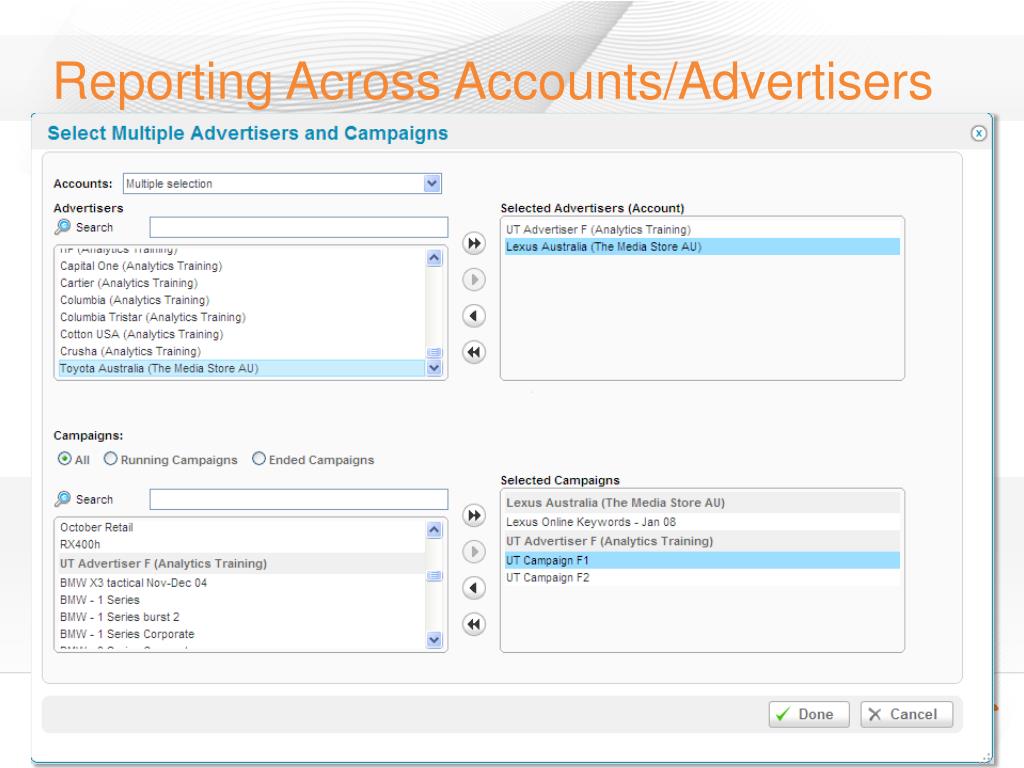This screenshot has height=768, width=1024.
Task: Select UT Advertiser F in Selected Advertisers
Action: 702,229
